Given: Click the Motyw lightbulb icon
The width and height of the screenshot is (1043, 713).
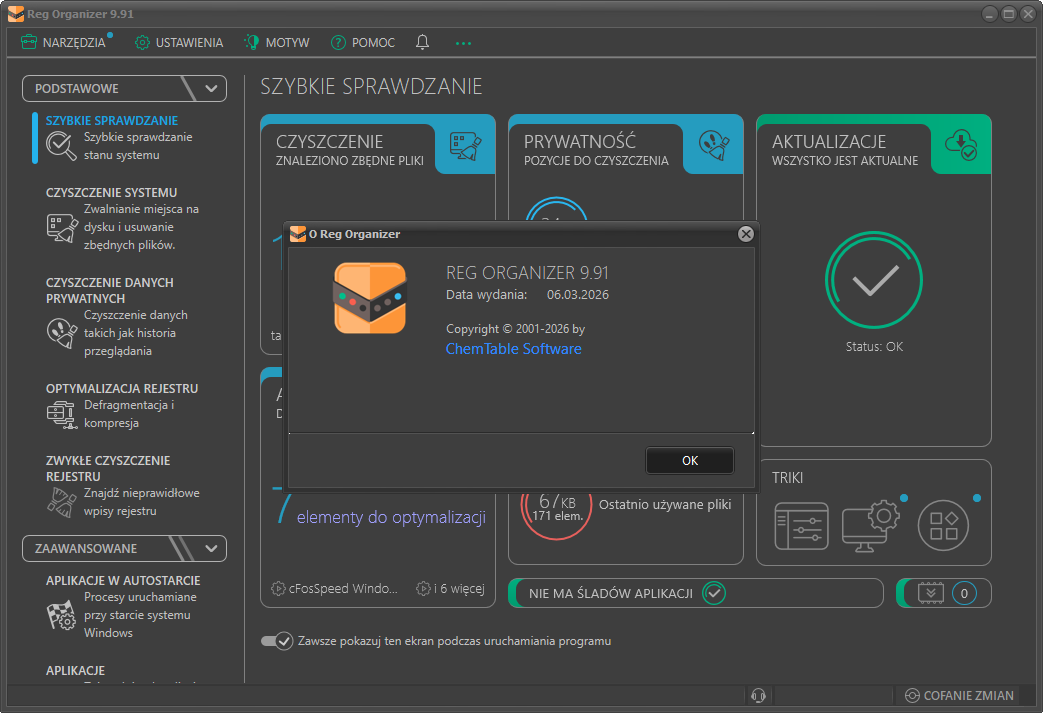Looking at the screenshot, I should point(251,42).
